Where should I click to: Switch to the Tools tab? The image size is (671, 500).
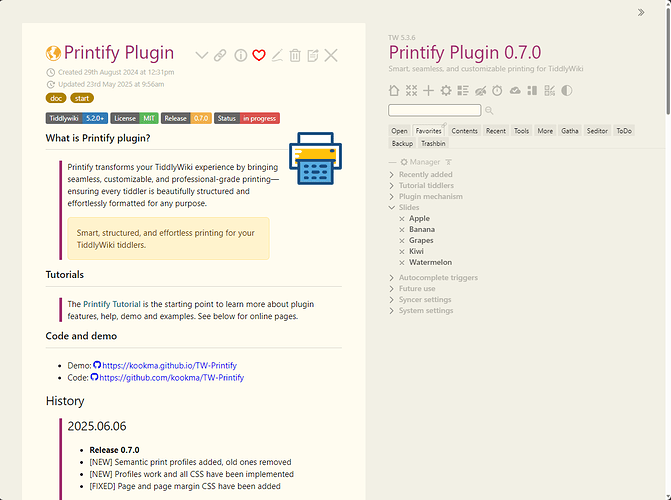521,131
